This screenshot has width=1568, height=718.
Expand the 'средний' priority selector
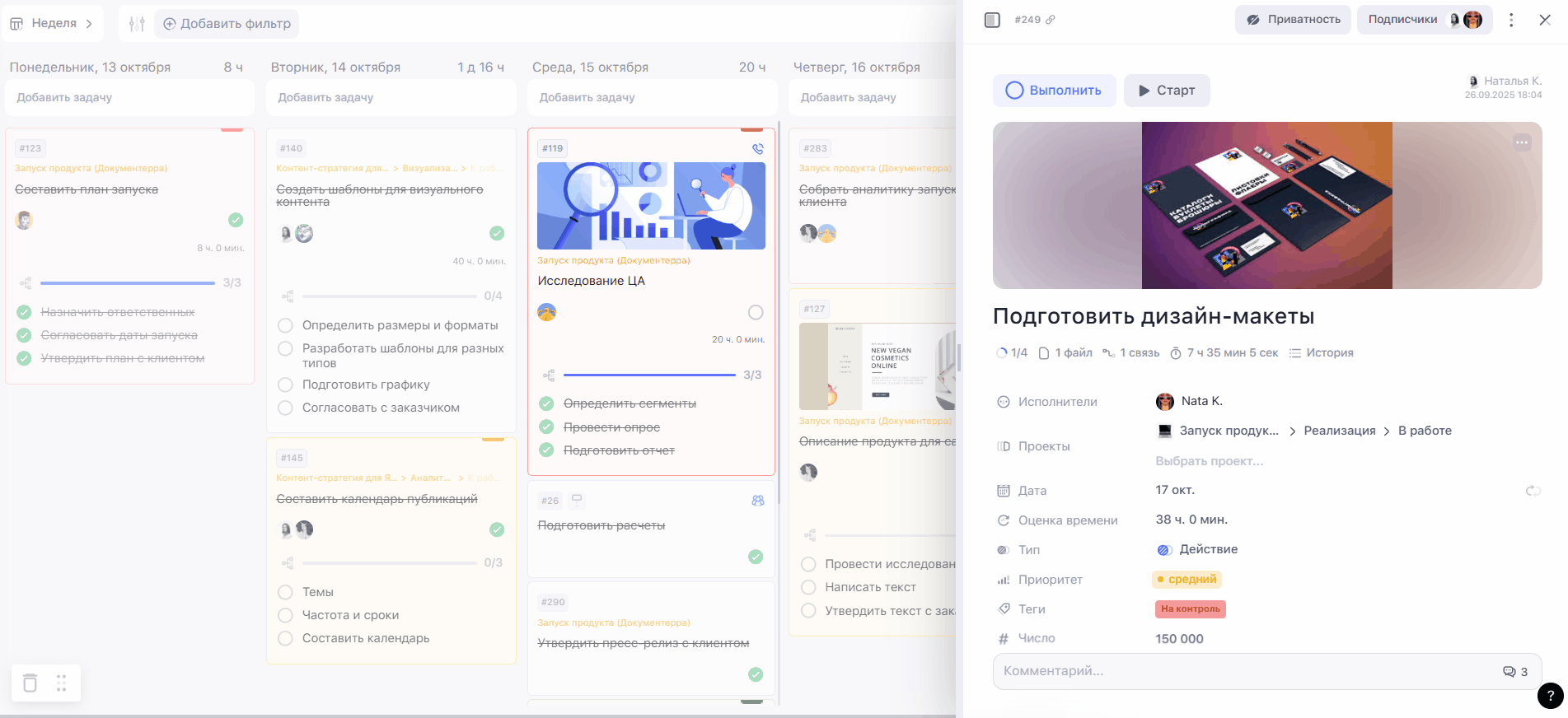(1187, 580)
